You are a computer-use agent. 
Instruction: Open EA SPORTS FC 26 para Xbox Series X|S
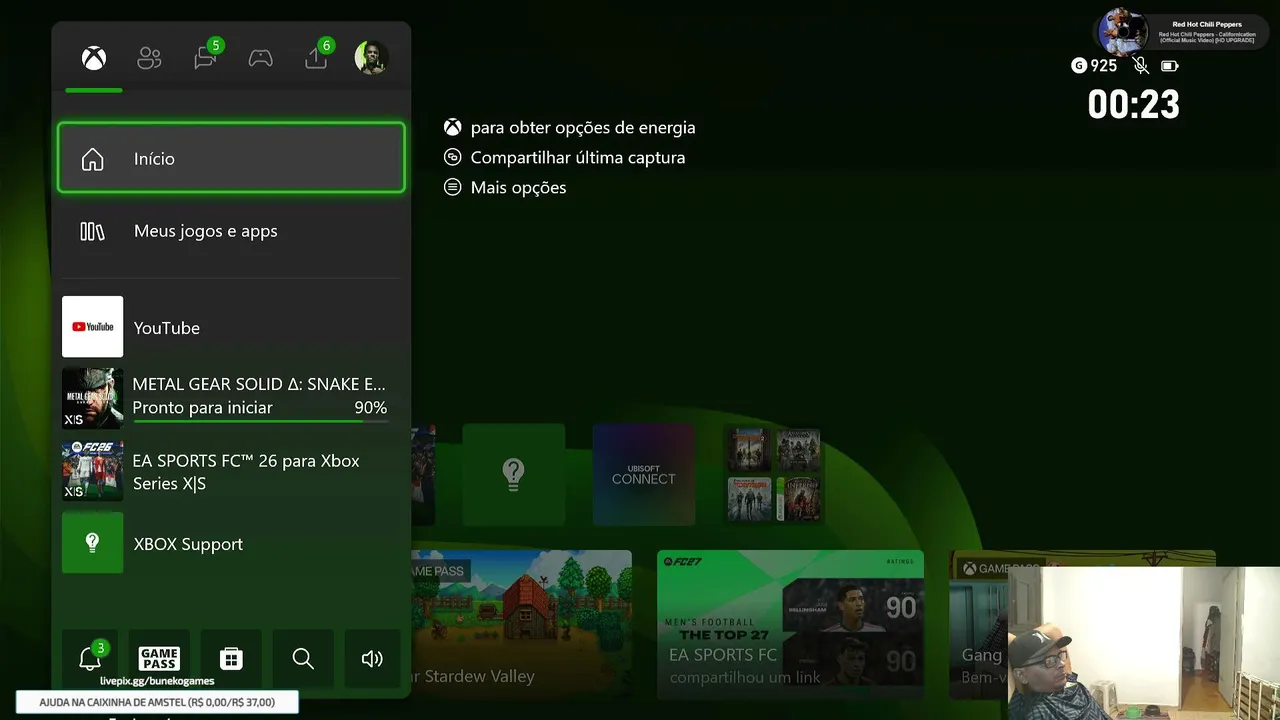click(231, 471)
